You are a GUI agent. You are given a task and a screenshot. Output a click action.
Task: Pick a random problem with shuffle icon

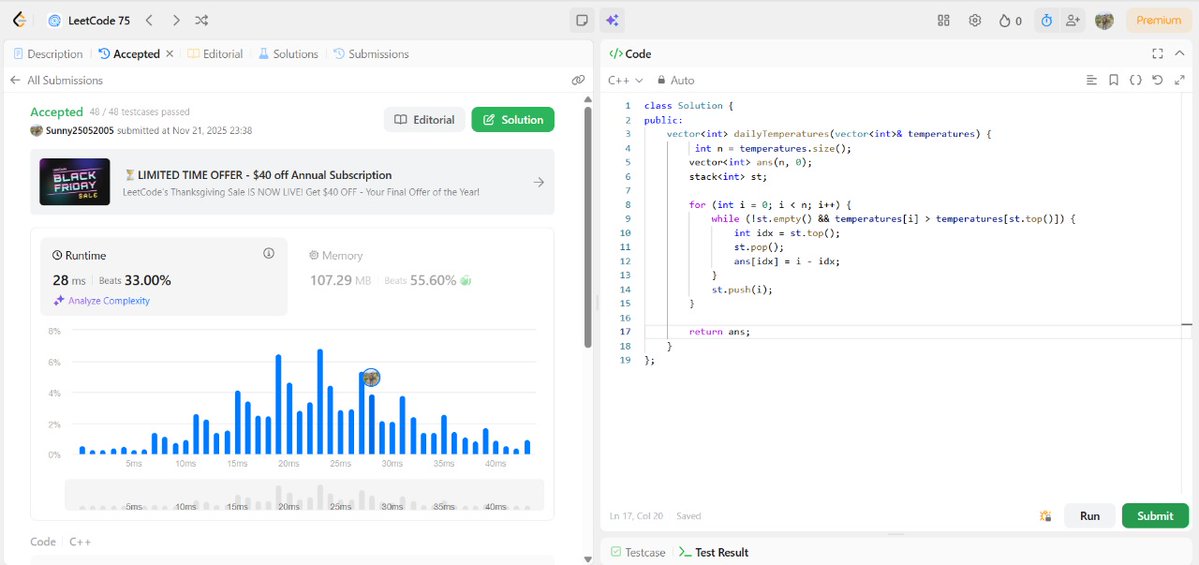click(201, 21)
